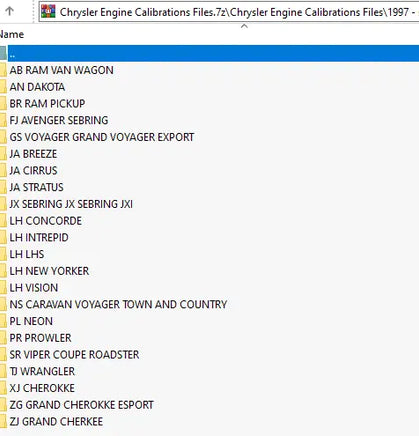419x436 pixels.
Task: Select the ZJ GRAND CHERKEE folder
Action: 56,421
